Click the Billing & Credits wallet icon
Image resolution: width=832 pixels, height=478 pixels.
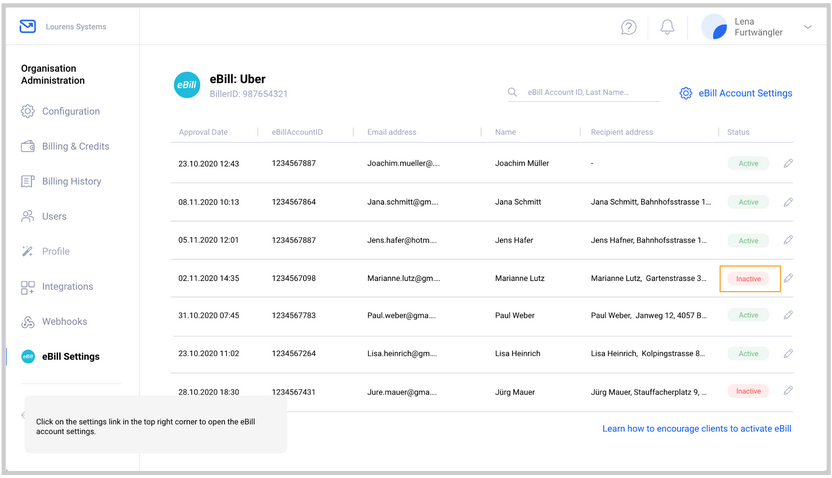[x=28, y=146]
